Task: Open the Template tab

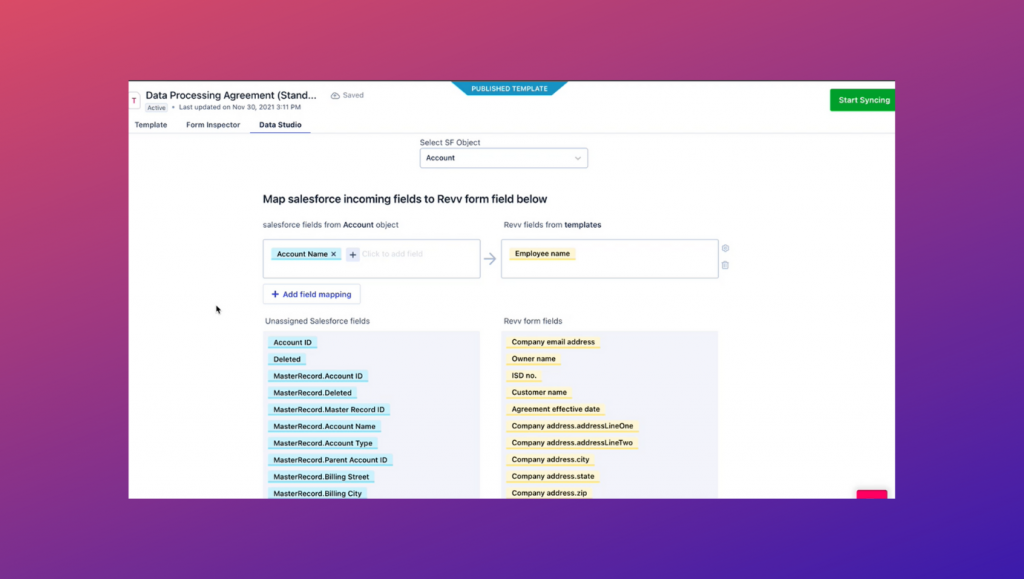Action: 151,125
